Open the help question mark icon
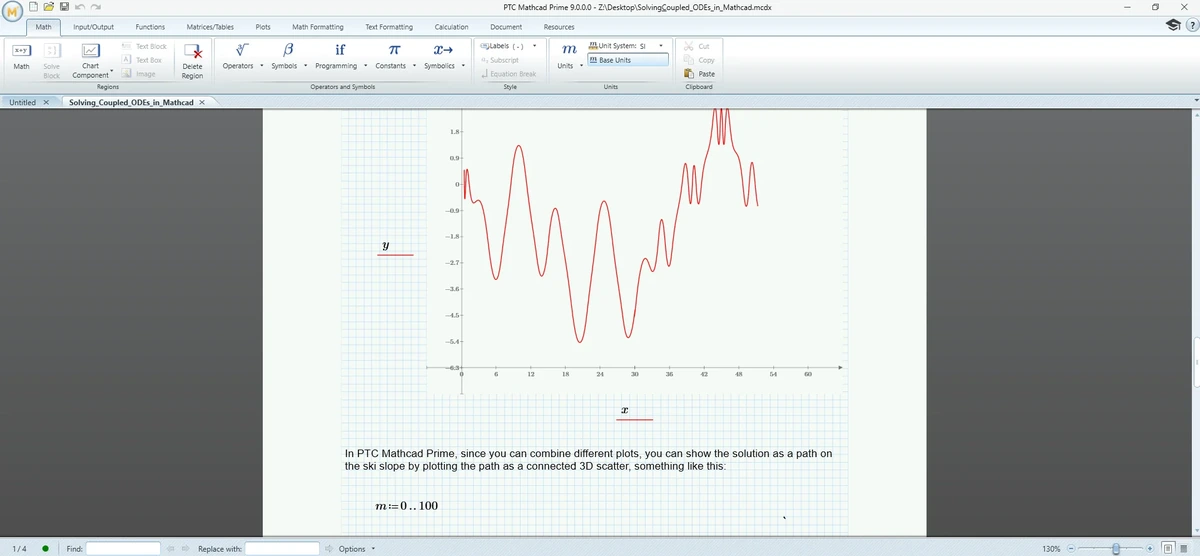Viewport: 1200px width, 556px height. point(1191,27)
